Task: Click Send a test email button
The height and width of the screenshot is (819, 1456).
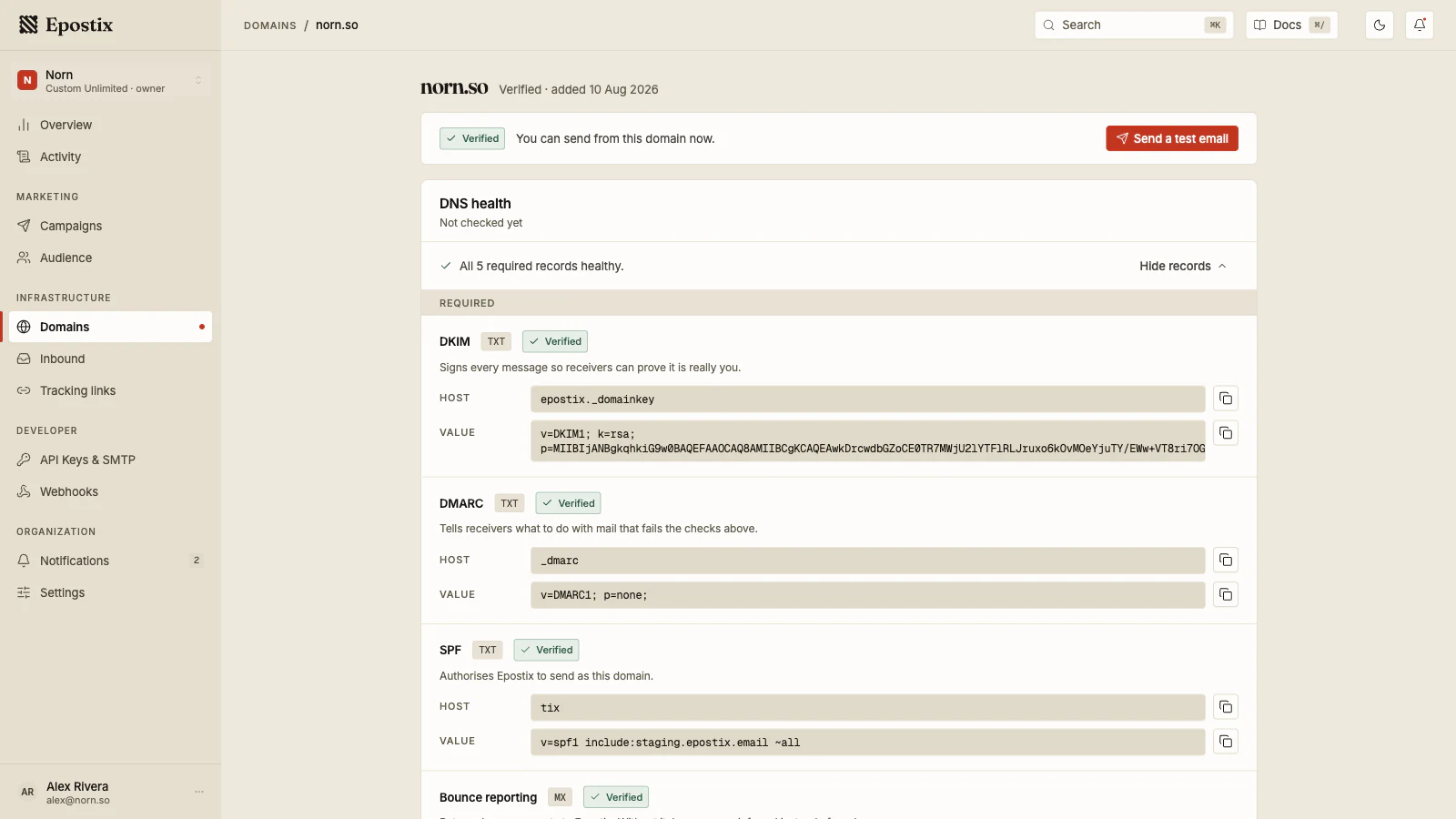Action: (x=1172, y=138)
